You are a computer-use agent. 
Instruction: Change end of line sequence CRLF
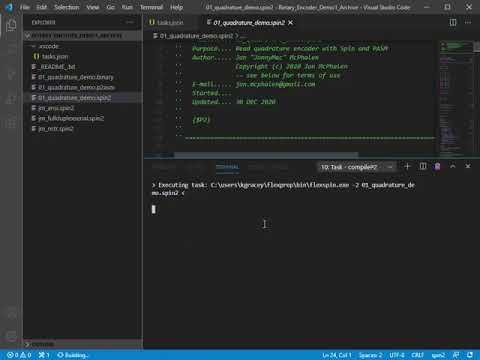click(x=417, y=355)
